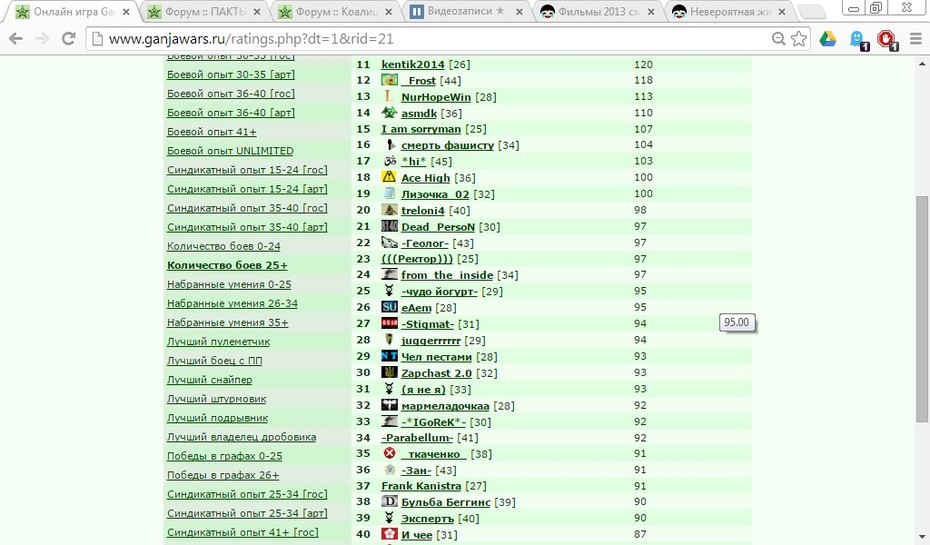930x545 pixels.
Task: Open player profile I am sorryman
Action: pyautogui.click(x=421, y=129)
